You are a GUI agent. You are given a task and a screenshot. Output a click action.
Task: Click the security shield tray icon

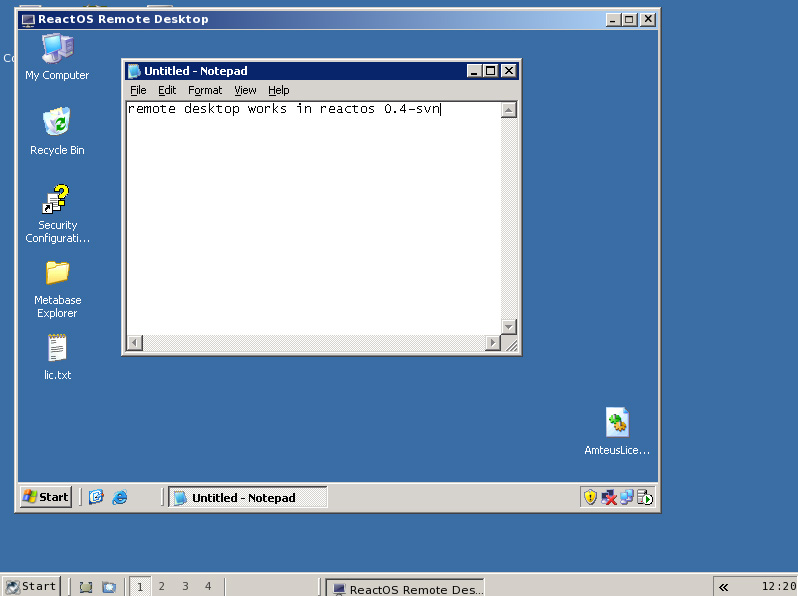[x=590, y=497]
